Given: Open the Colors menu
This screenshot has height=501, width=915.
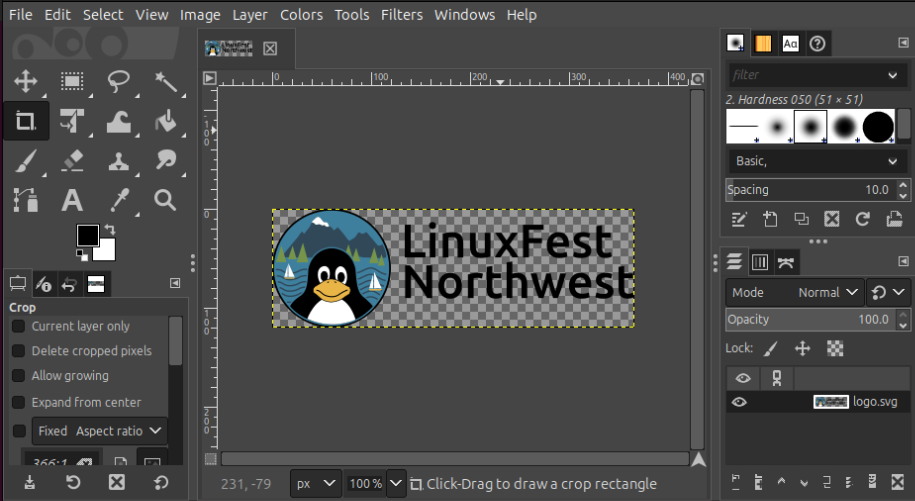Looking at the screenshot, I should [x=301, y=15].
